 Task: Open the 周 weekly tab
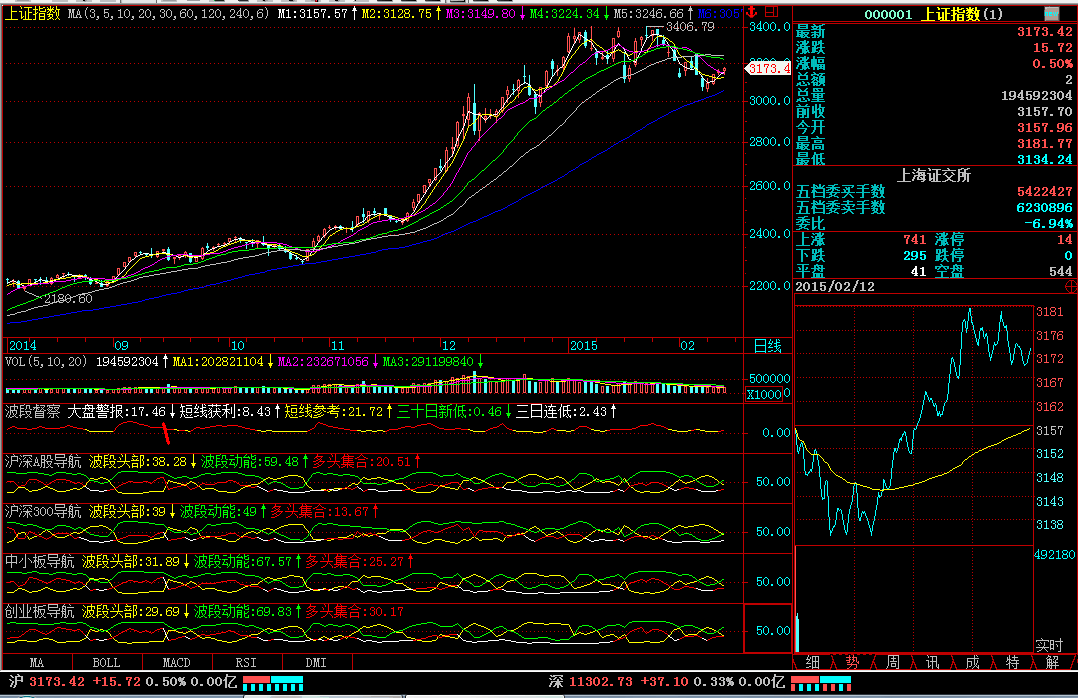892,662
